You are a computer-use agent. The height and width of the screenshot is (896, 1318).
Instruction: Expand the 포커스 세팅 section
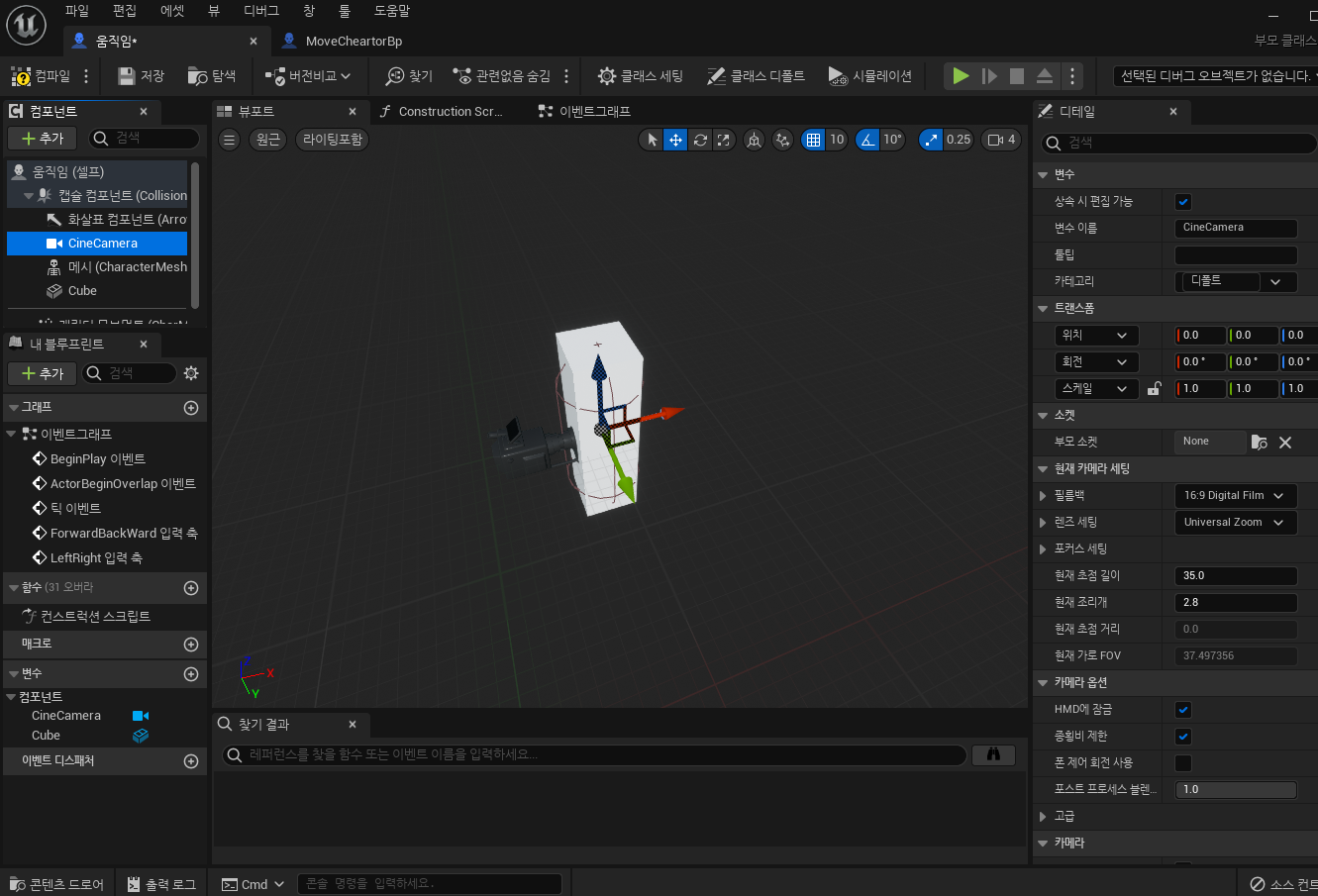click(1044, 548)
